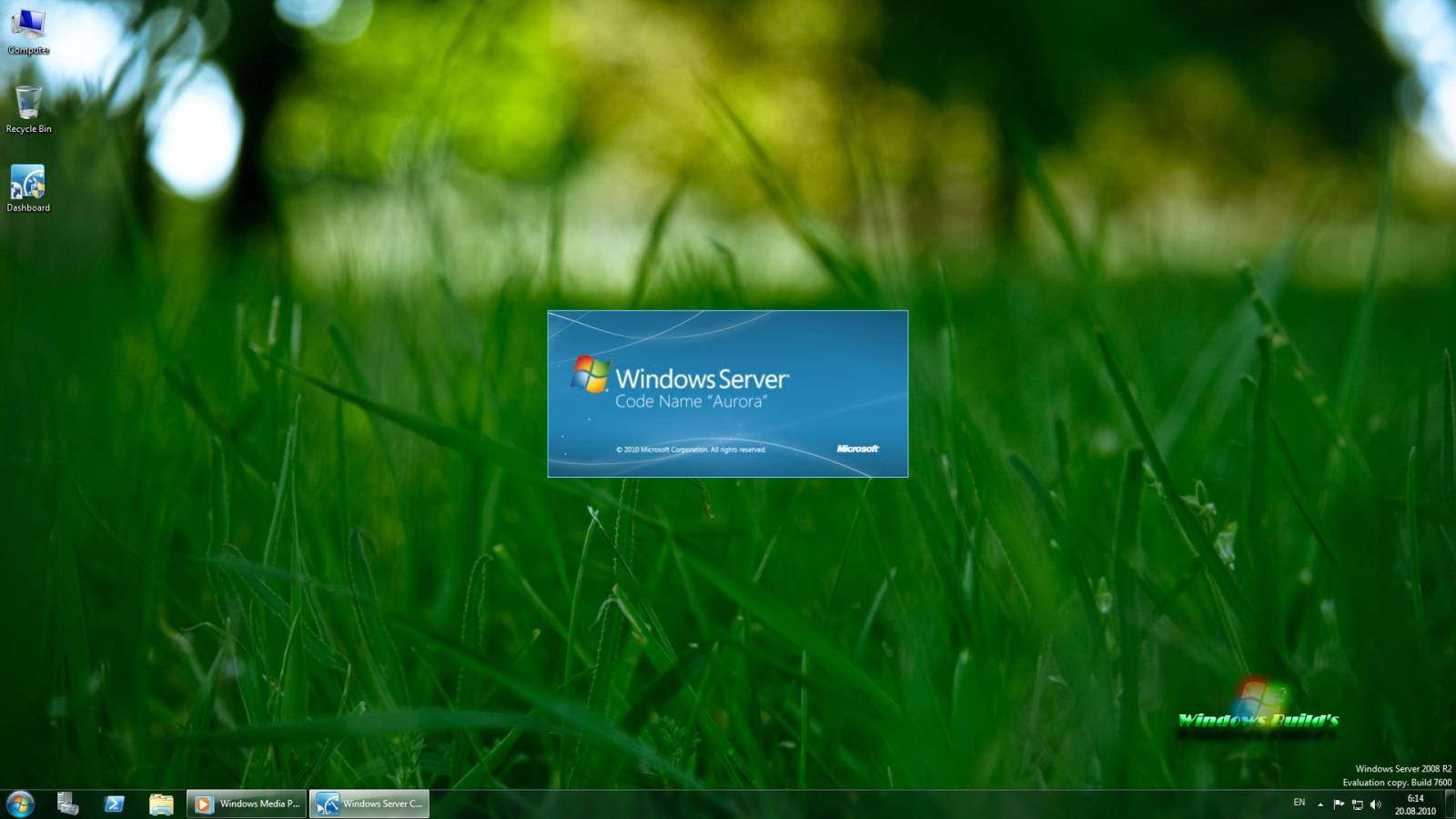Open Action Center flag icon
Viewport: 1456px width, 819px height.
click(x=1339, y=804)
